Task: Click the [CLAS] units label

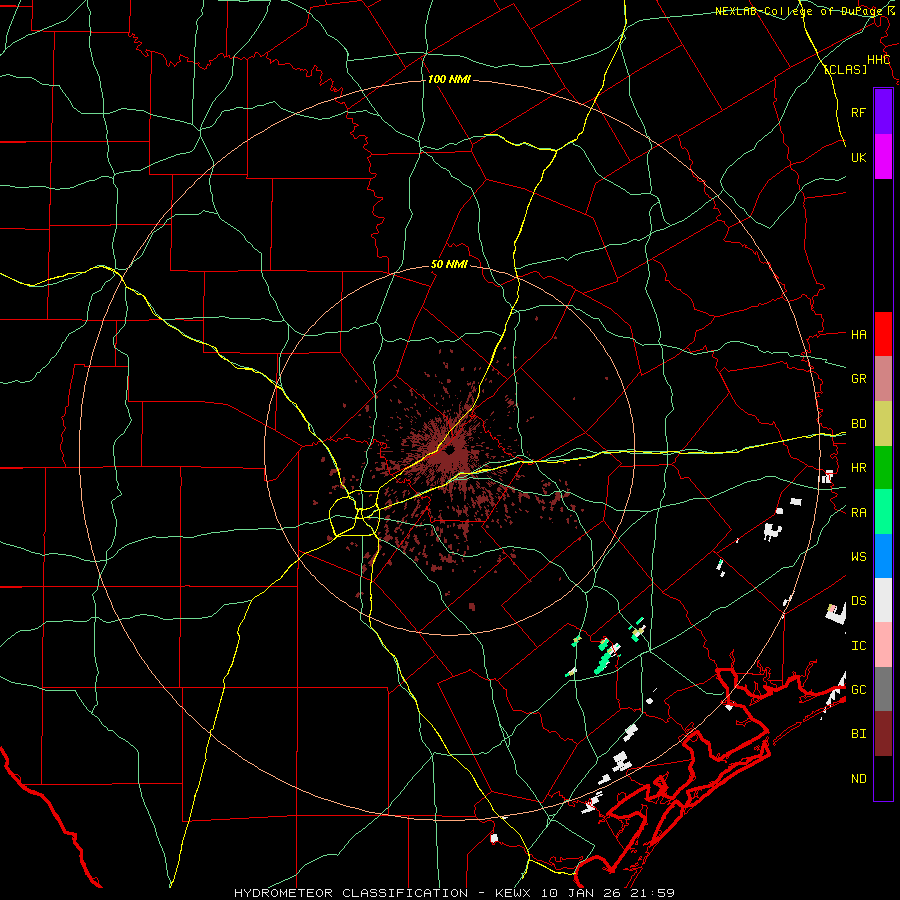Action: 845,69
